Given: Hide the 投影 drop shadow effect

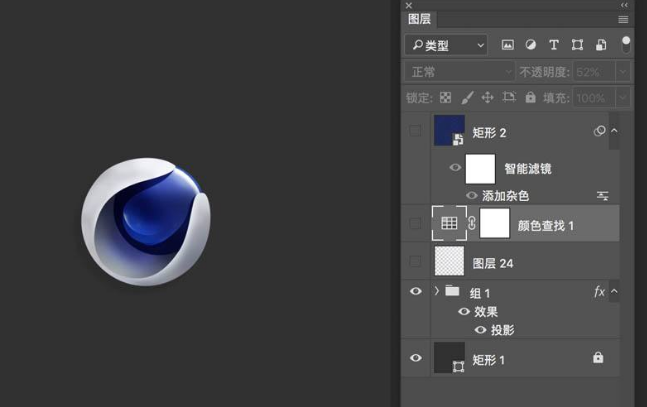Looking at the screenshot, I should coord(480,330).
